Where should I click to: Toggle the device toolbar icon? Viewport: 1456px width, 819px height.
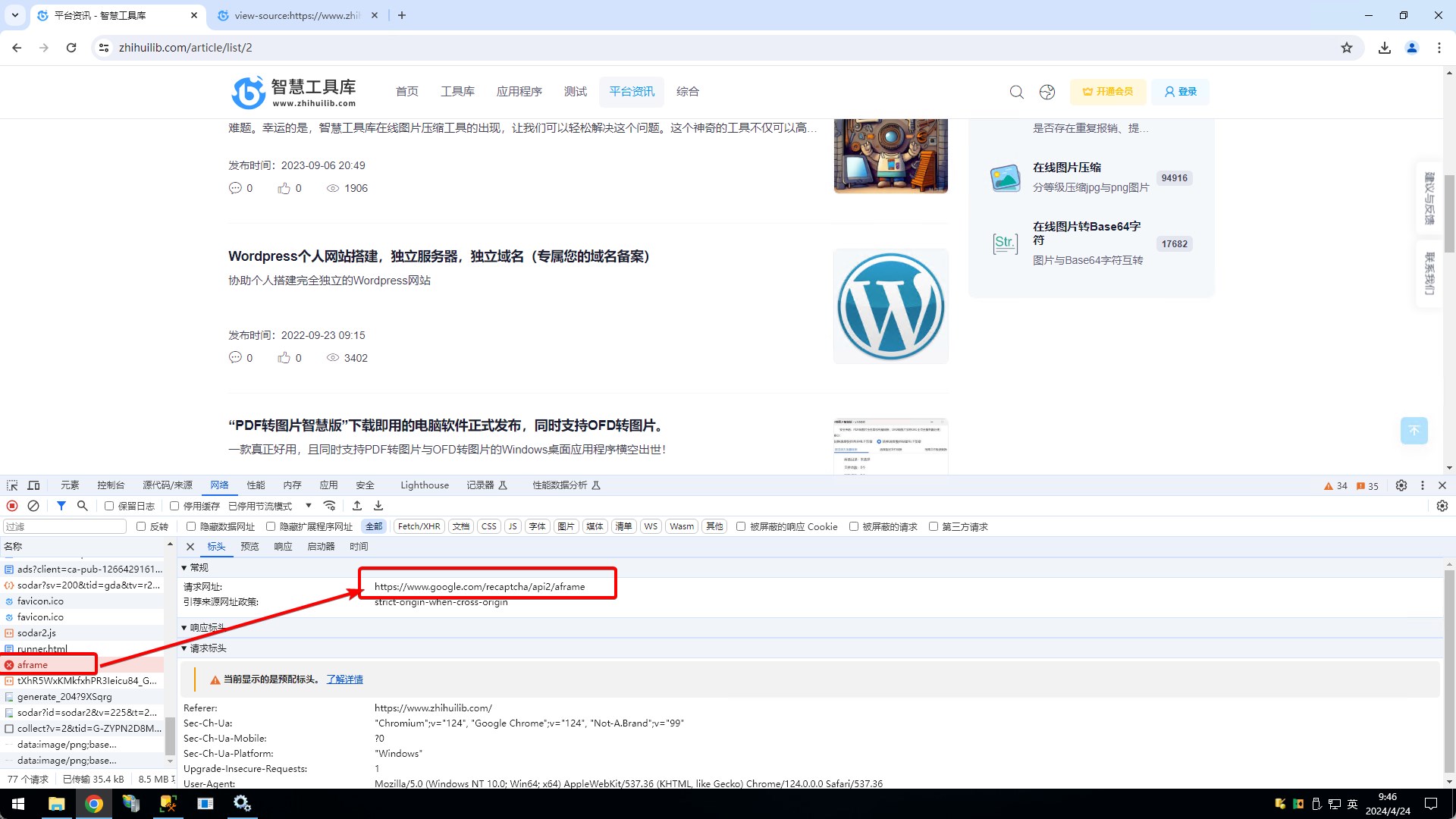33,485
